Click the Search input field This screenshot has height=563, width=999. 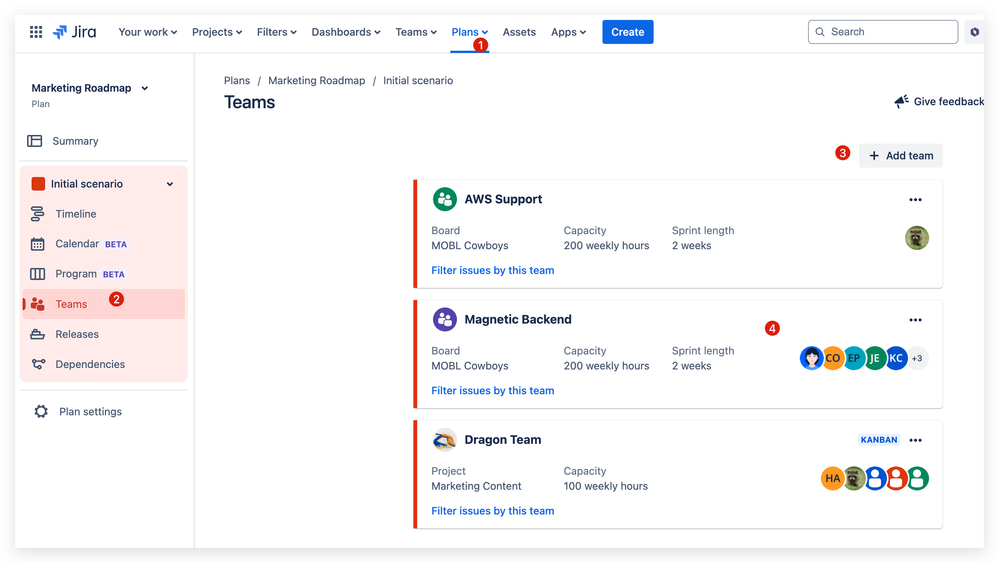pos(882,32)
